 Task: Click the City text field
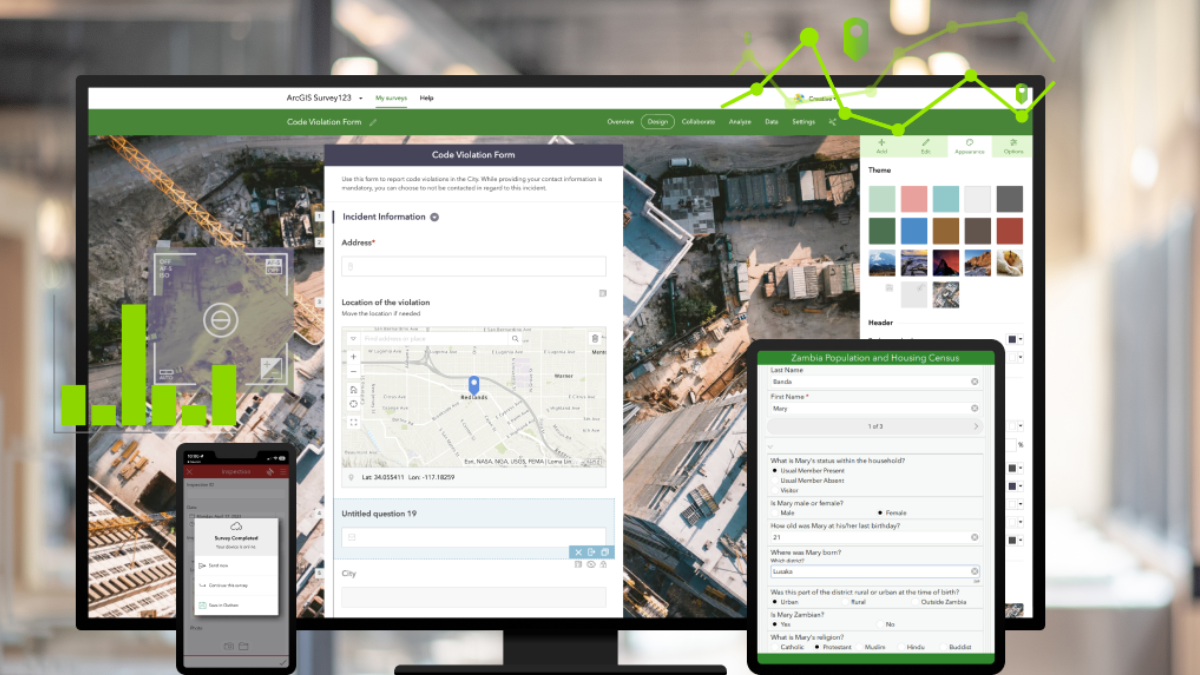pyautogui.click(x=474, y=597)
